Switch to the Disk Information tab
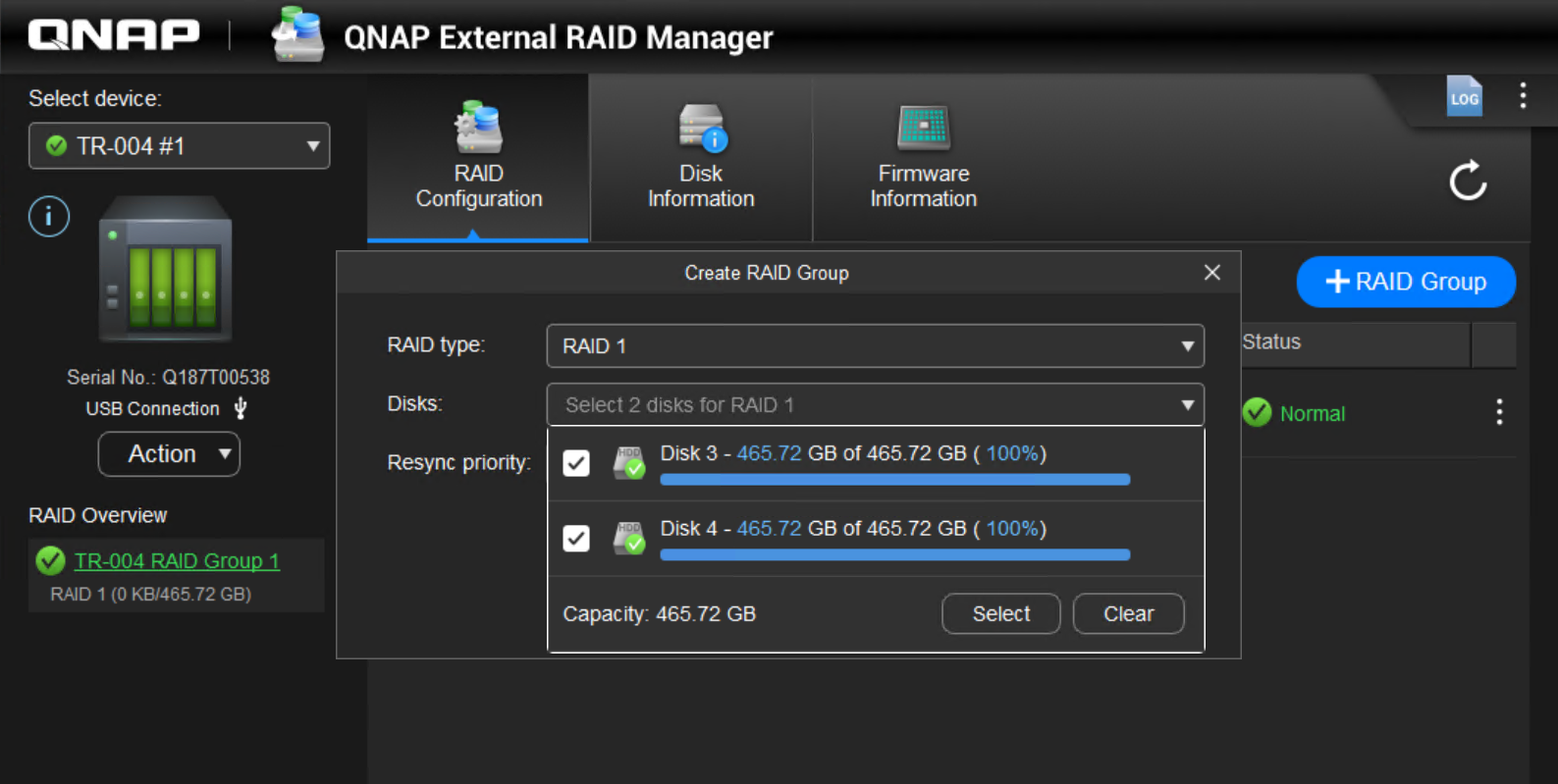The width and height of the screenshot is (1558, 784). (701, 159)
